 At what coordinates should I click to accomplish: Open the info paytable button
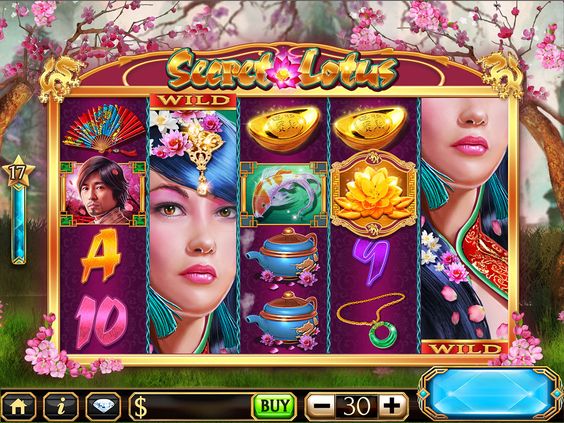coord(61,406)
